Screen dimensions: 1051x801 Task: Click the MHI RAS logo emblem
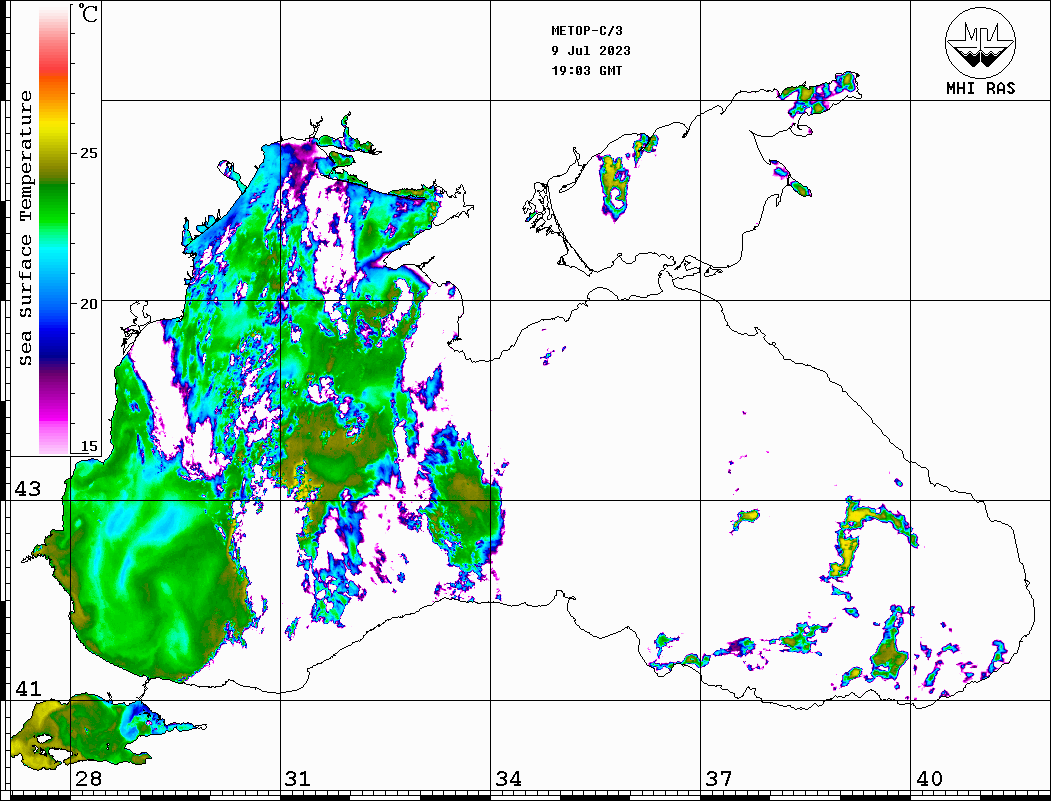coord(980,42)
